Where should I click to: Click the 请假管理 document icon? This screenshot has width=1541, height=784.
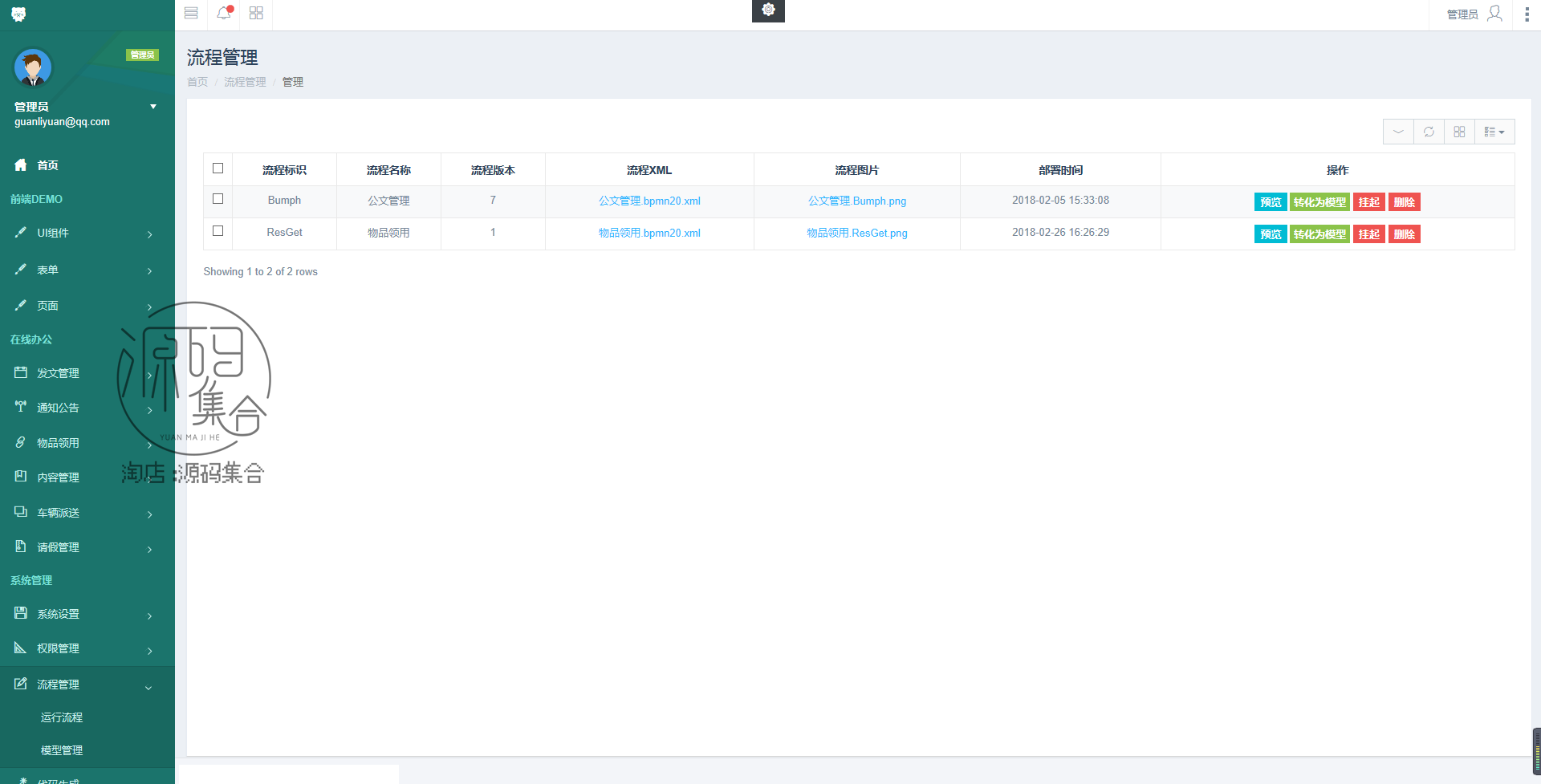click(x=21, y=546)
